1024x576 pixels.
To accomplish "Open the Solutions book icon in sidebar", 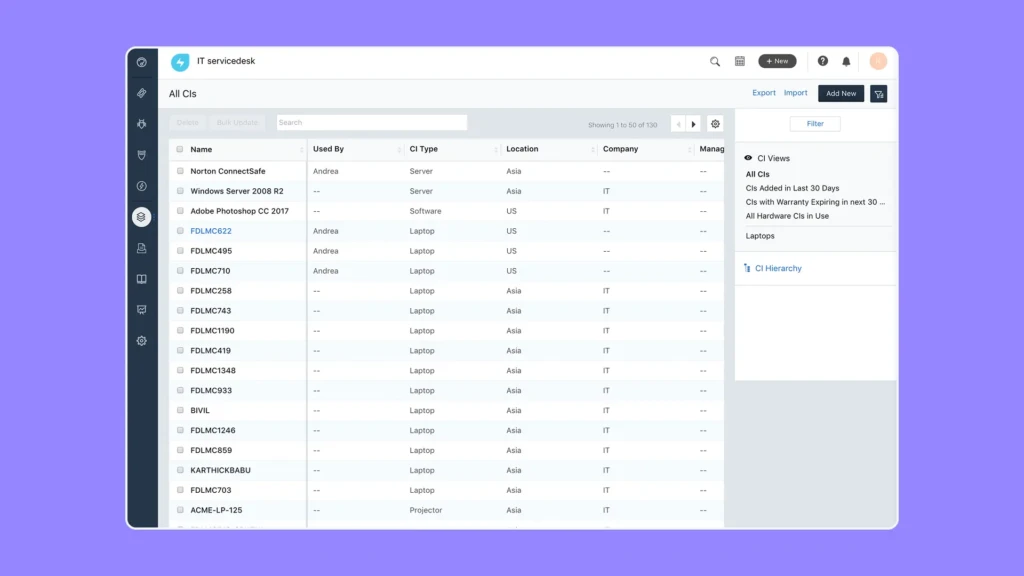I will coord(142,279).
